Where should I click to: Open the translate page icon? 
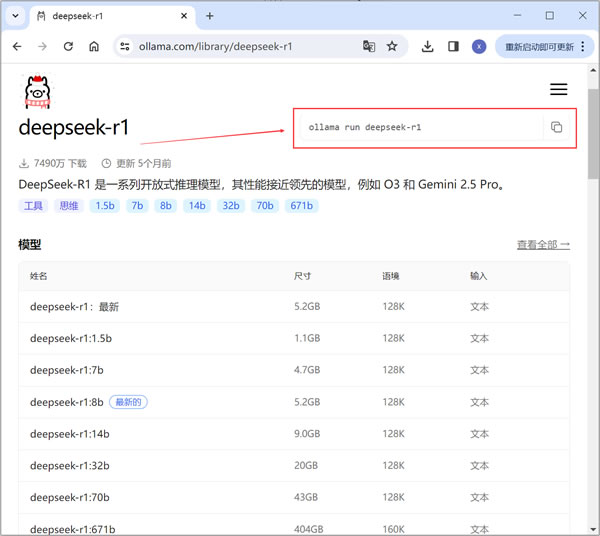click(x=369, y=46)
